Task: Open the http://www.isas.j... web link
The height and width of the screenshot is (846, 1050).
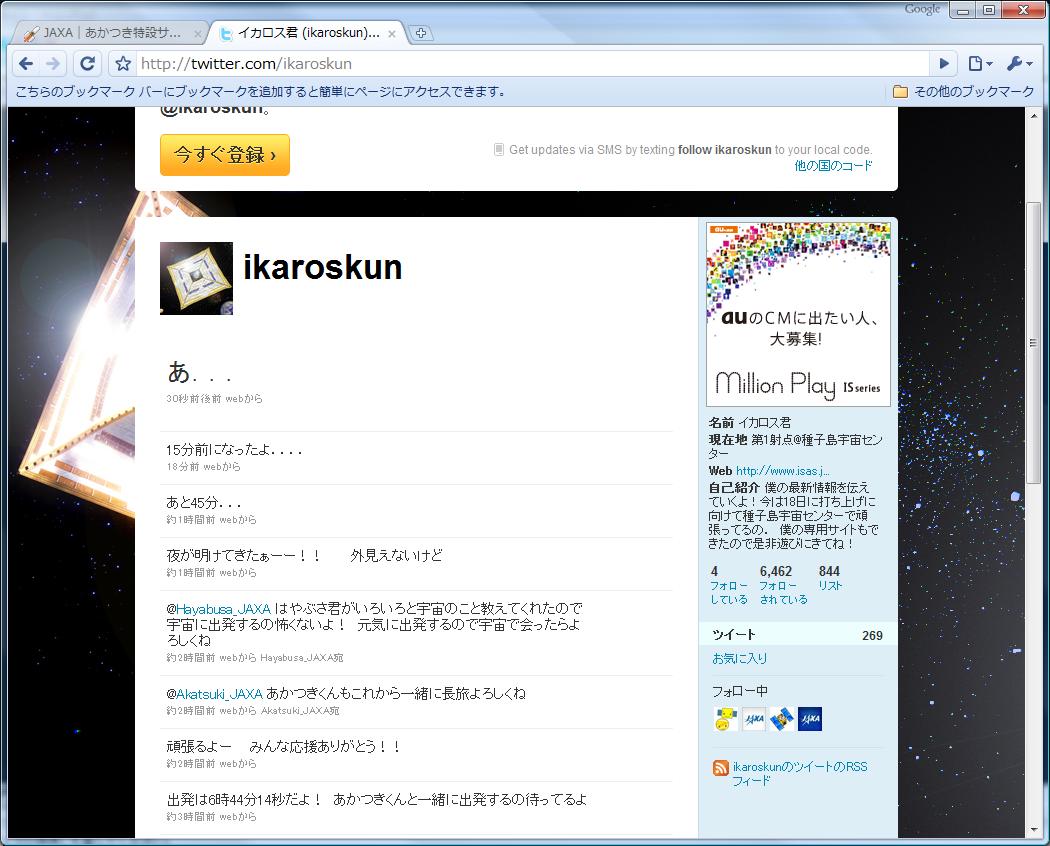Action: 782,471
